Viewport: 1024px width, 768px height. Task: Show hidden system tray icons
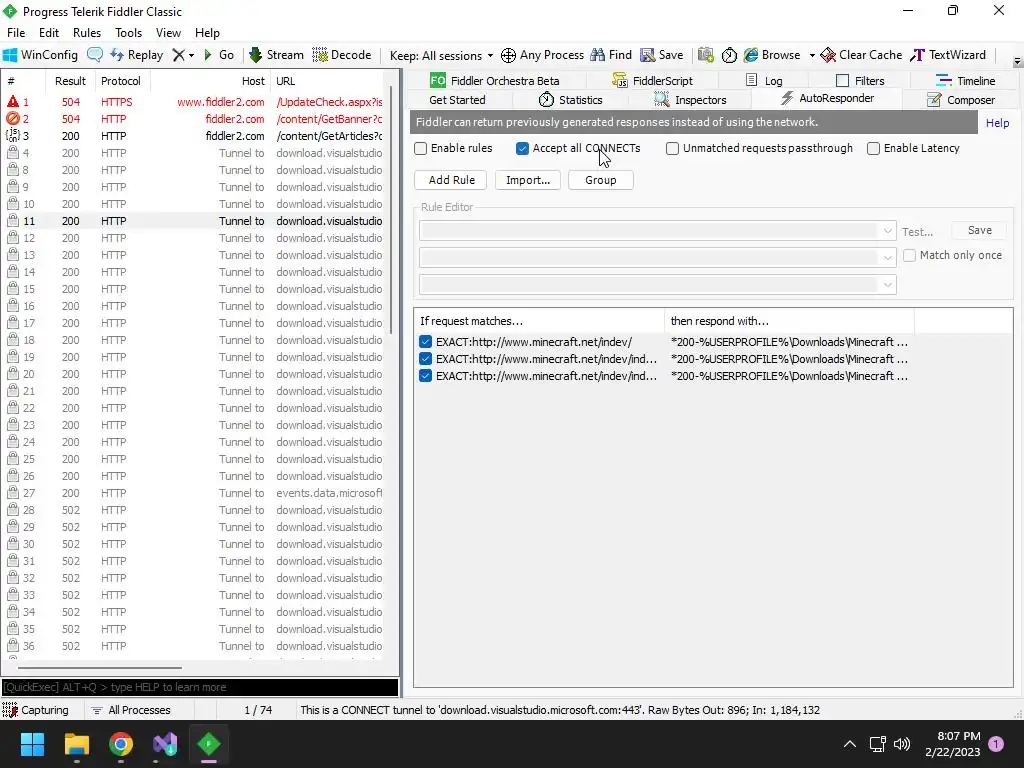(850, 744)
